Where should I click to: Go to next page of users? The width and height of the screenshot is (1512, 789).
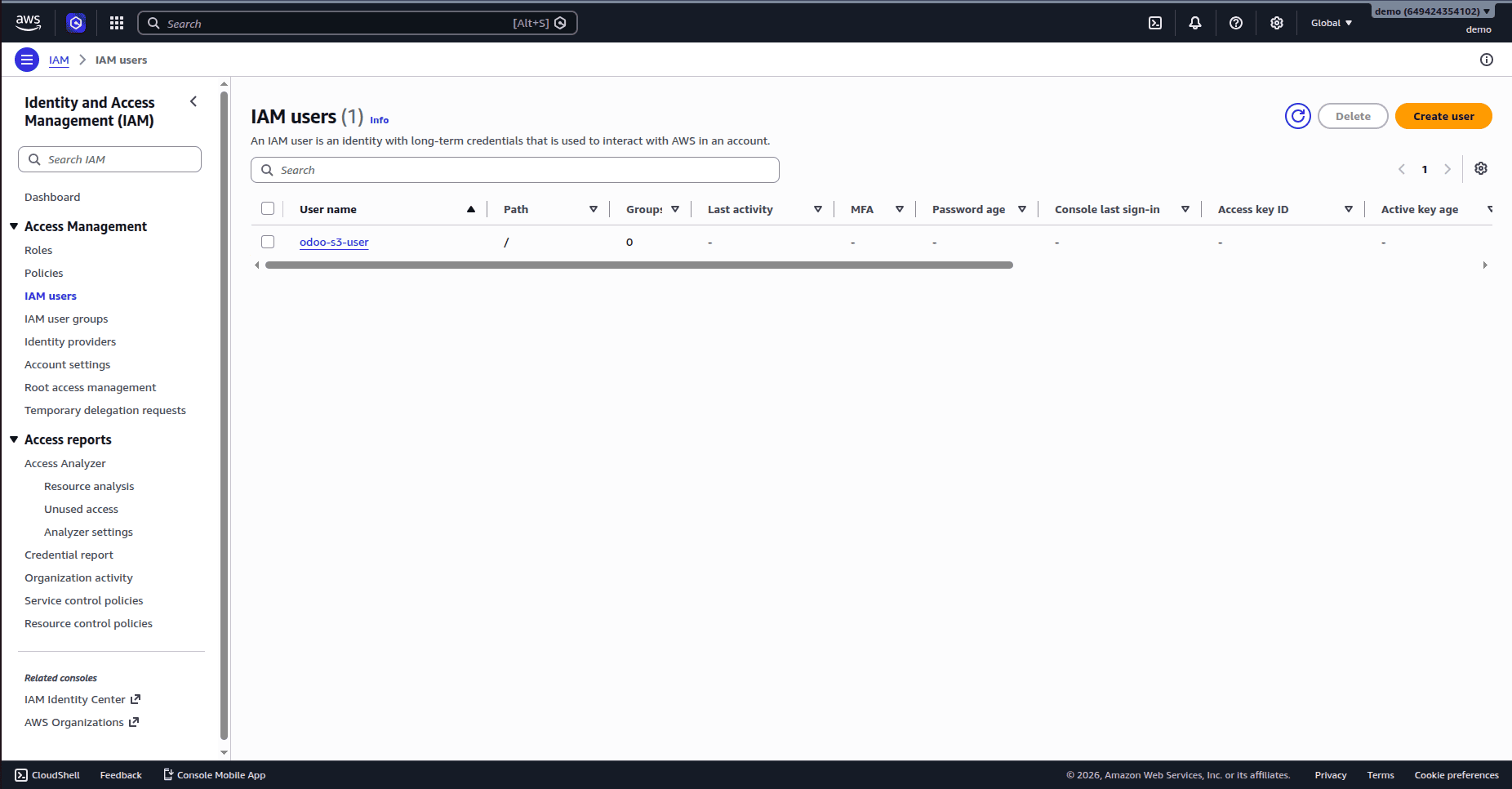[x=1448, y=169]
